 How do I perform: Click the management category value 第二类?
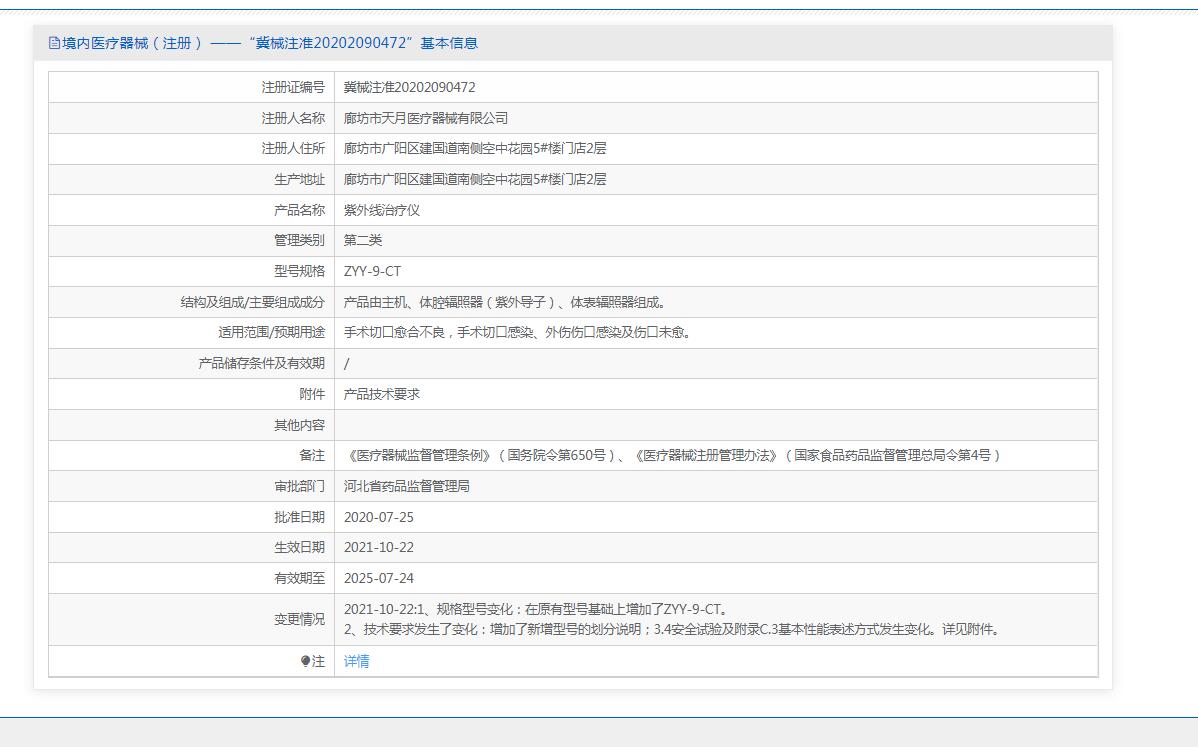click(362, 240)
